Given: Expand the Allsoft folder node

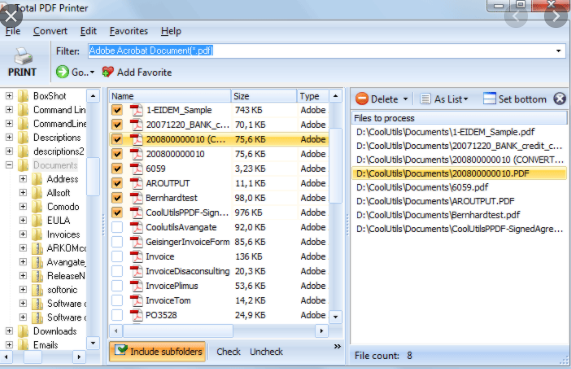Looking at the screenshot, I should click(x=23, y=193).
